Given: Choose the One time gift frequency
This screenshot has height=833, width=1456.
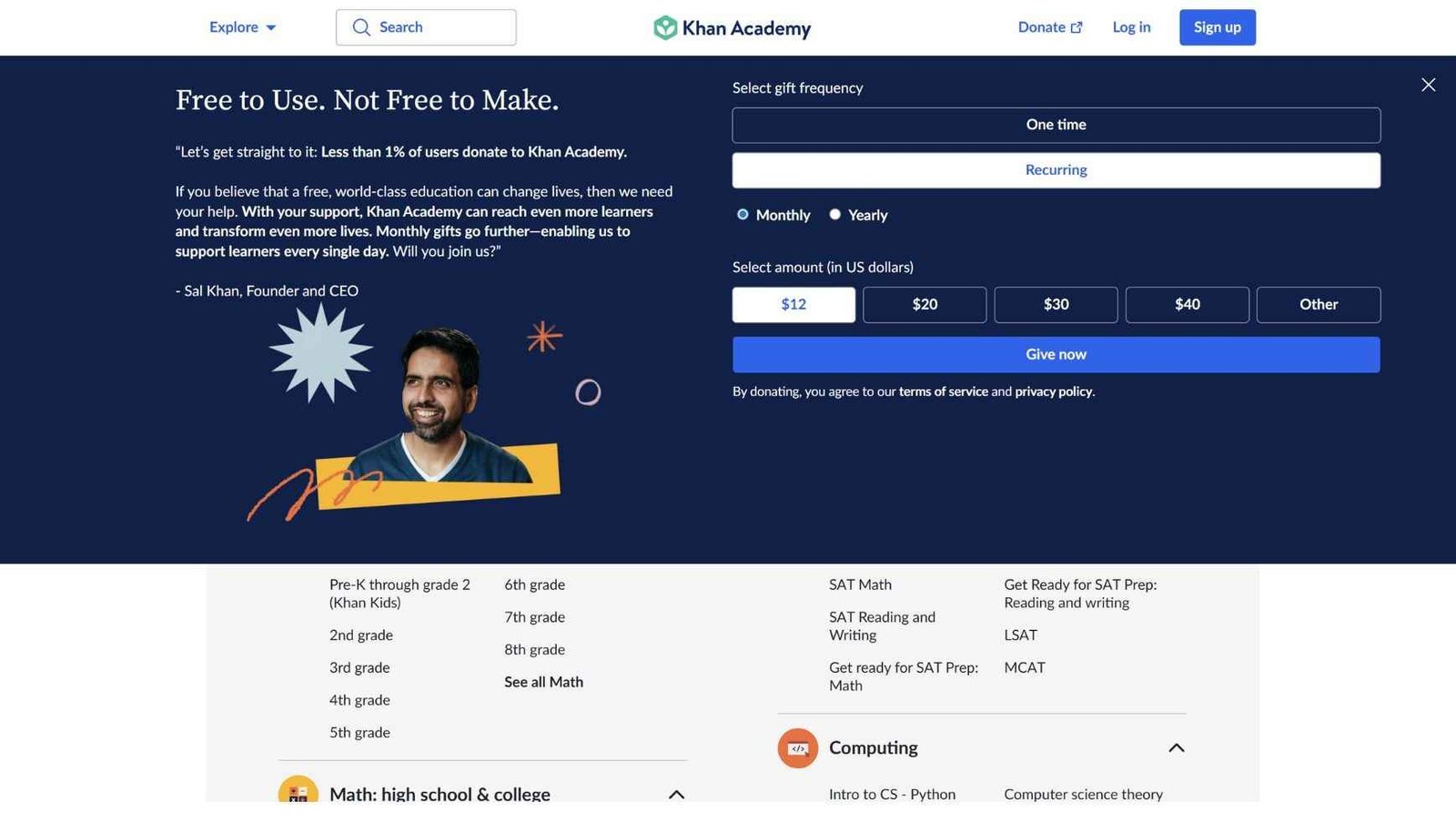Looking at the screenshot, I should coord(1056,125).
